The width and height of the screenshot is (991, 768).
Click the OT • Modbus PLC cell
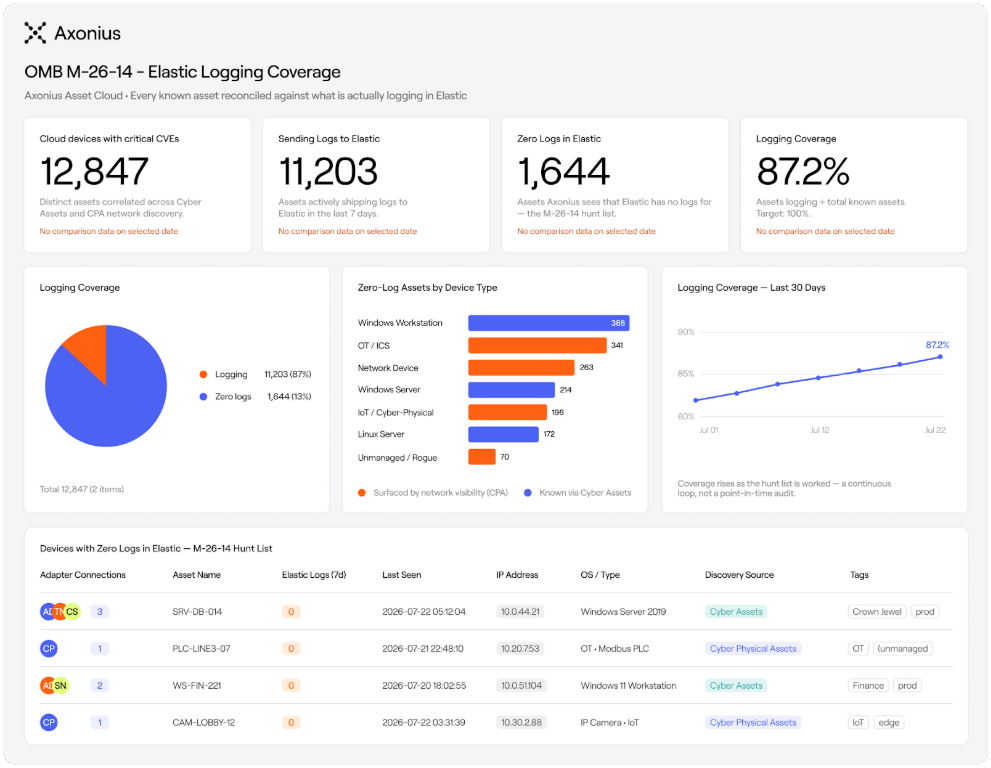(x=615, y=649)
